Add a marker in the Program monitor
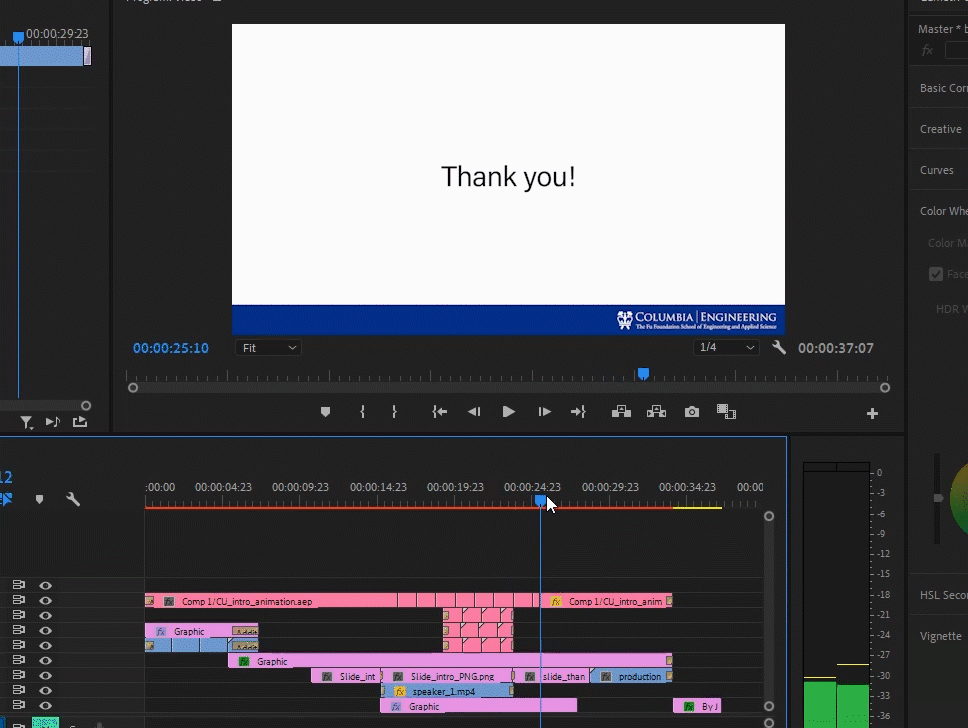Screen dimensions: 968x728 coord(325,412)
